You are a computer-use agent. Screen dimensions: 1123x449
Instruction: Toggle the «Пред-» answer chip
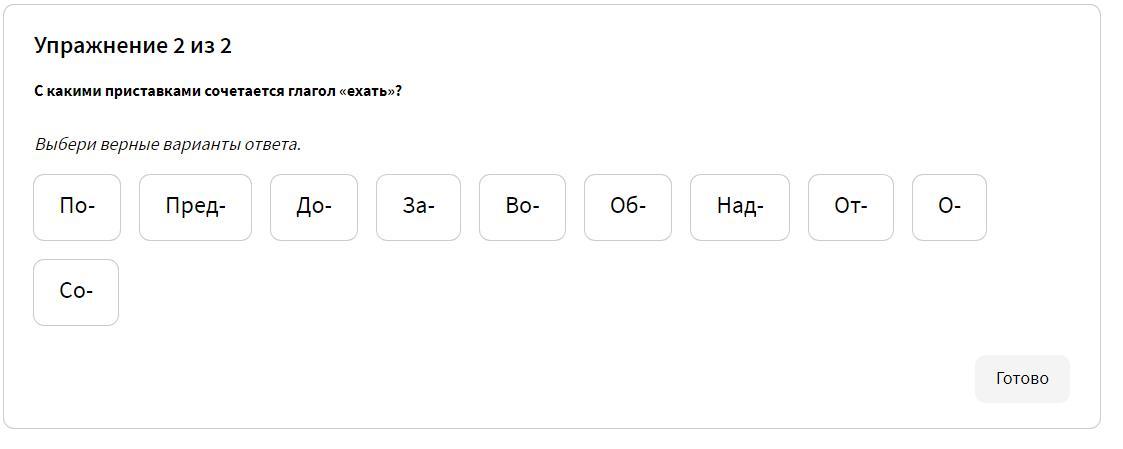[x=195, y=207]
